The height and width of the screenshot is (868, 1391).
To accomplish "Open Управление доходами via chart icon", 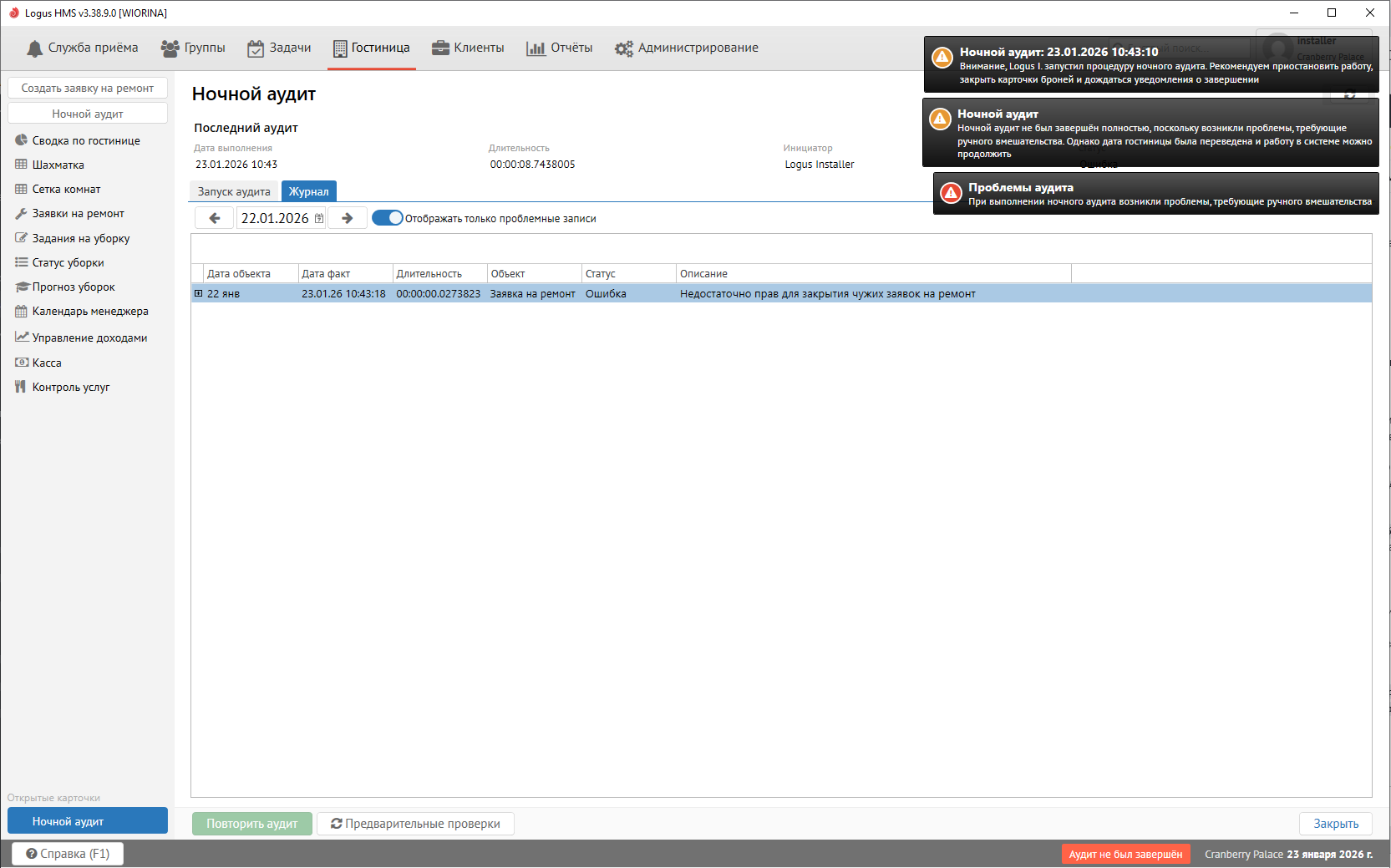I will click(x=22, y=337).
